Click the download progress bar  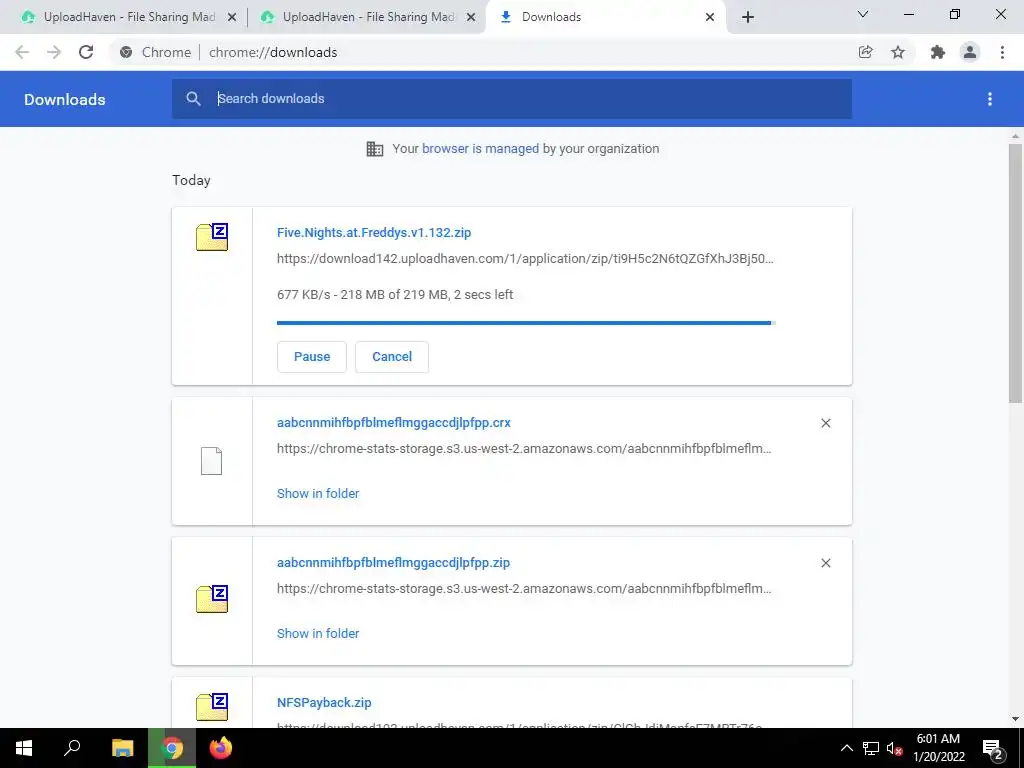point(526,323)
